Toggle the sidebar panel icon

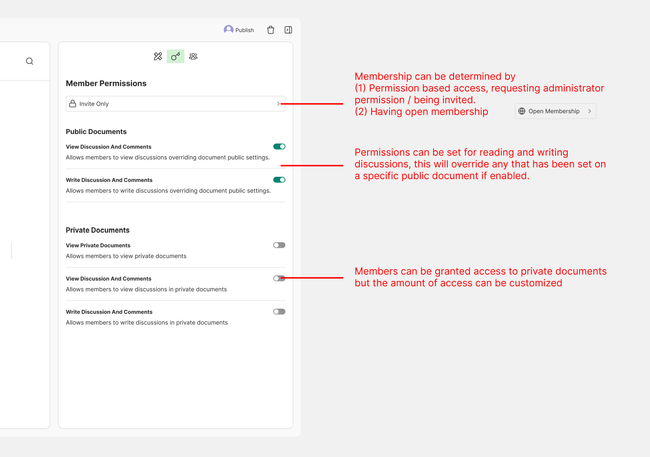pos(288,30)
